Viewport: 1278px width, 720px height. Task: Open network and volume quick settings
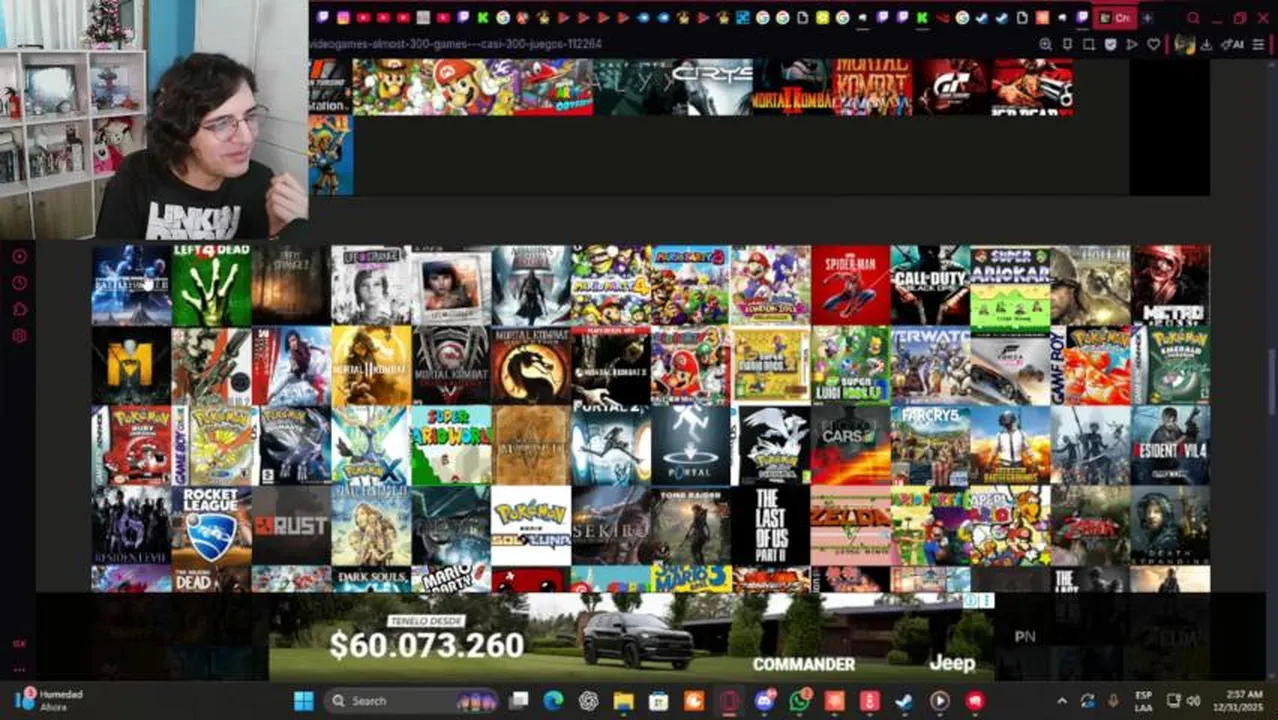click(1182, 701)
